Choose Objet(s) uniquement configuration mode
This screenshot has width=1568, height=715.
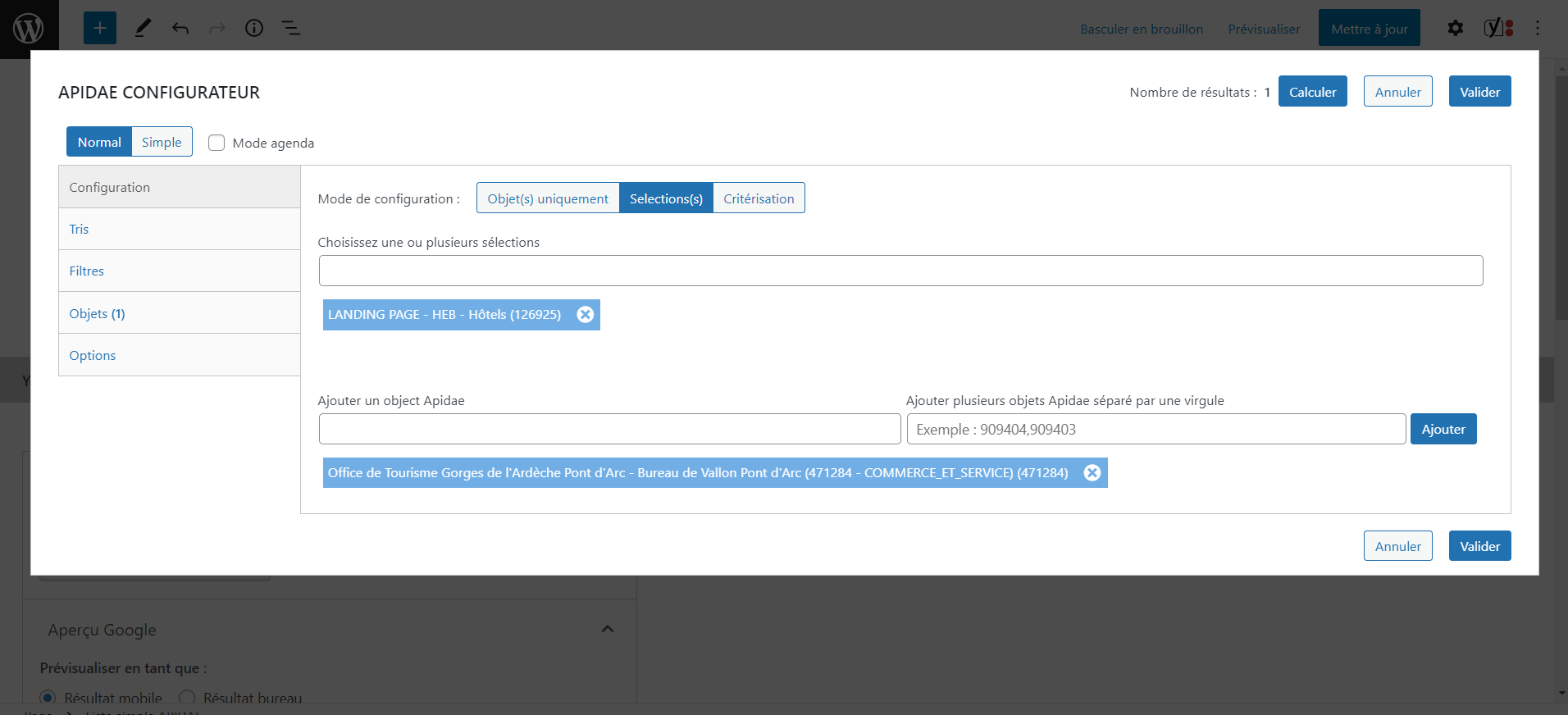548,198
